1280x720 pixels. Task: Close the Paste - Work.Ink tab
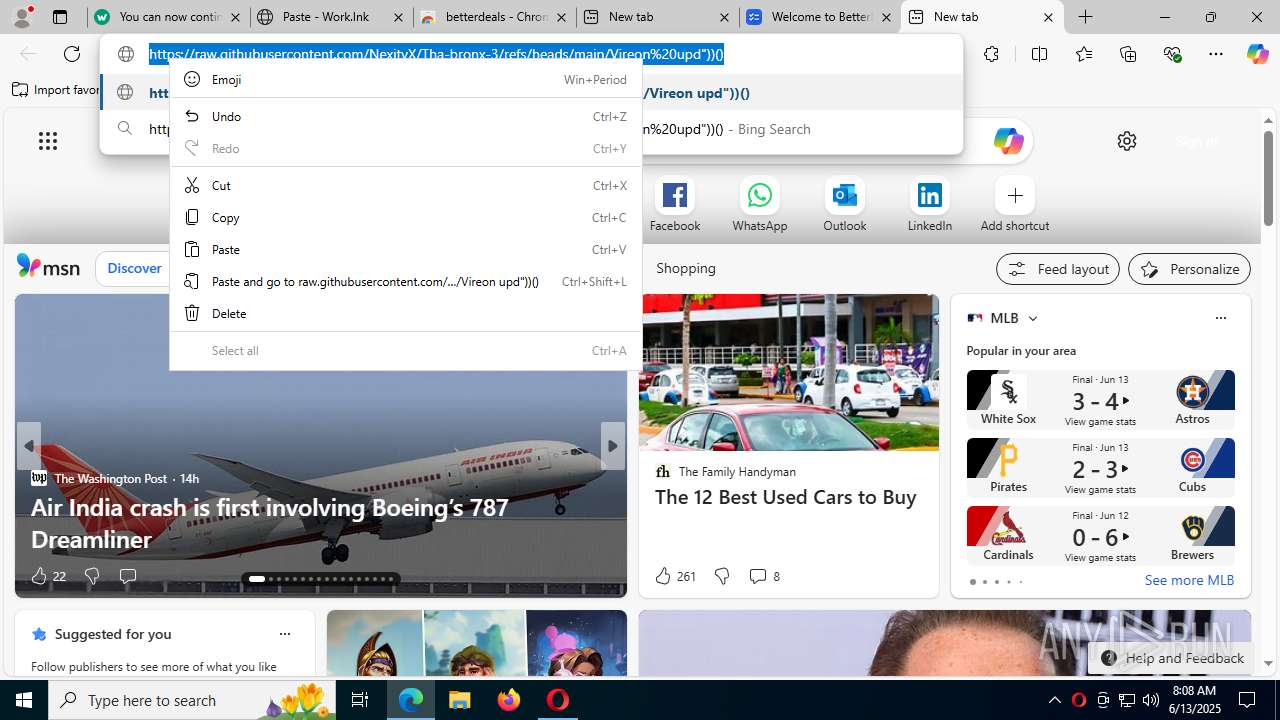(397, 17)
